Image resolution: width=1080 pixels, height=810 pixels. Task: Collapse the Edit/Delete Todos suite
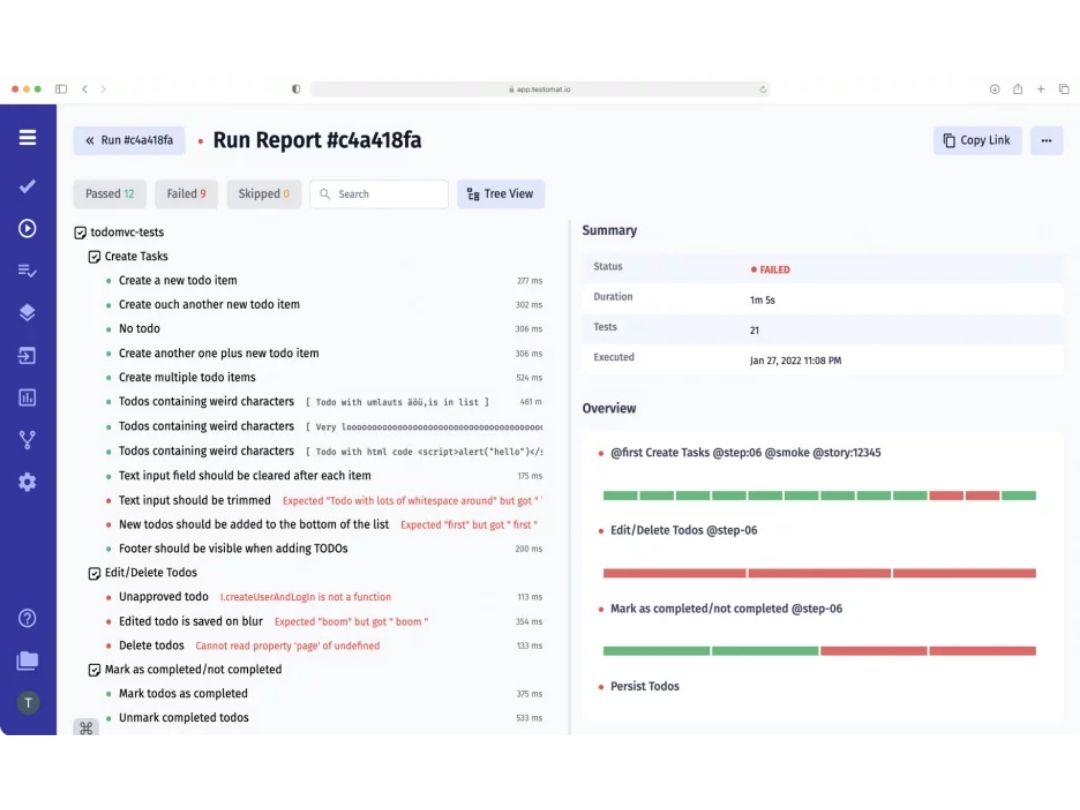(94, 573)
